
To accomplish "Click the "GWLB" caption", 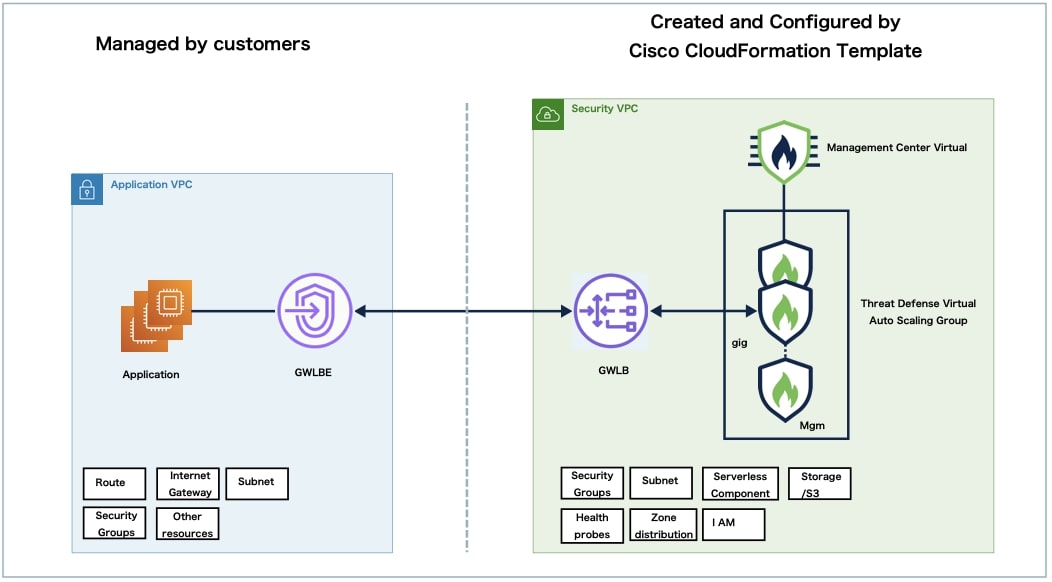I will coord(613,371).
